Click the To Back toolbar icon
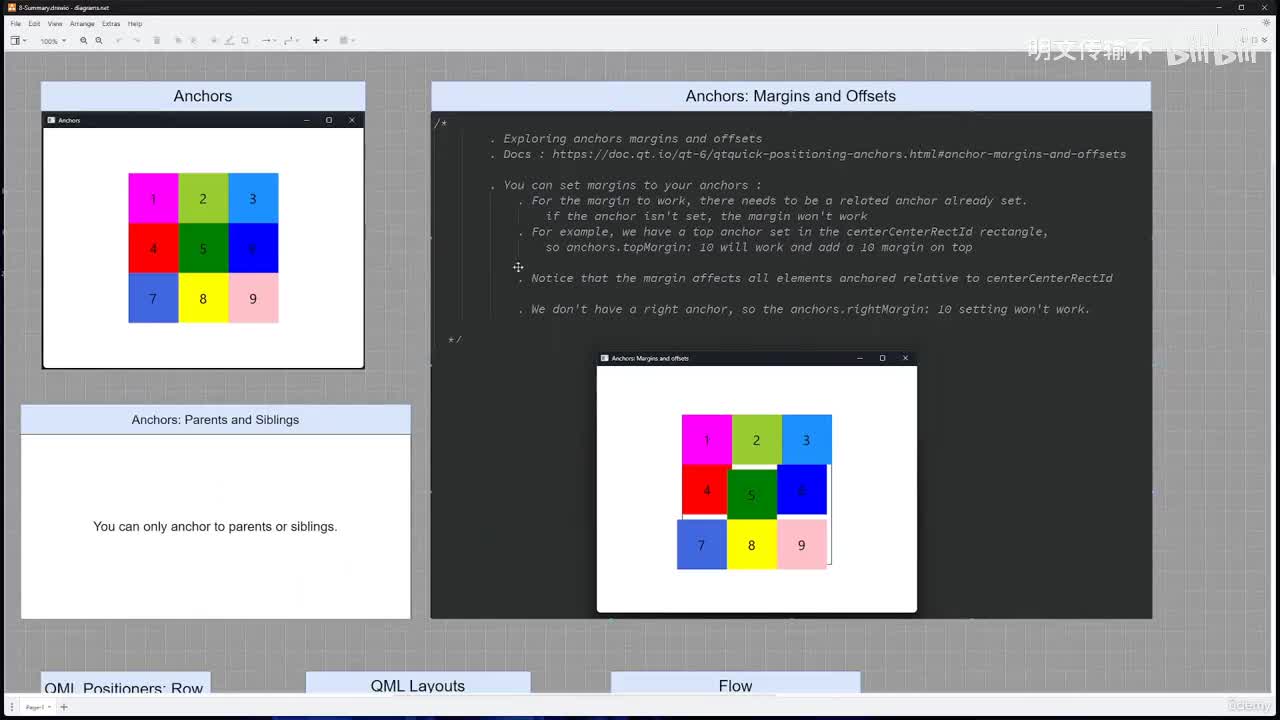This screenshot has width=1280, height=720. (x=194, y=41)
